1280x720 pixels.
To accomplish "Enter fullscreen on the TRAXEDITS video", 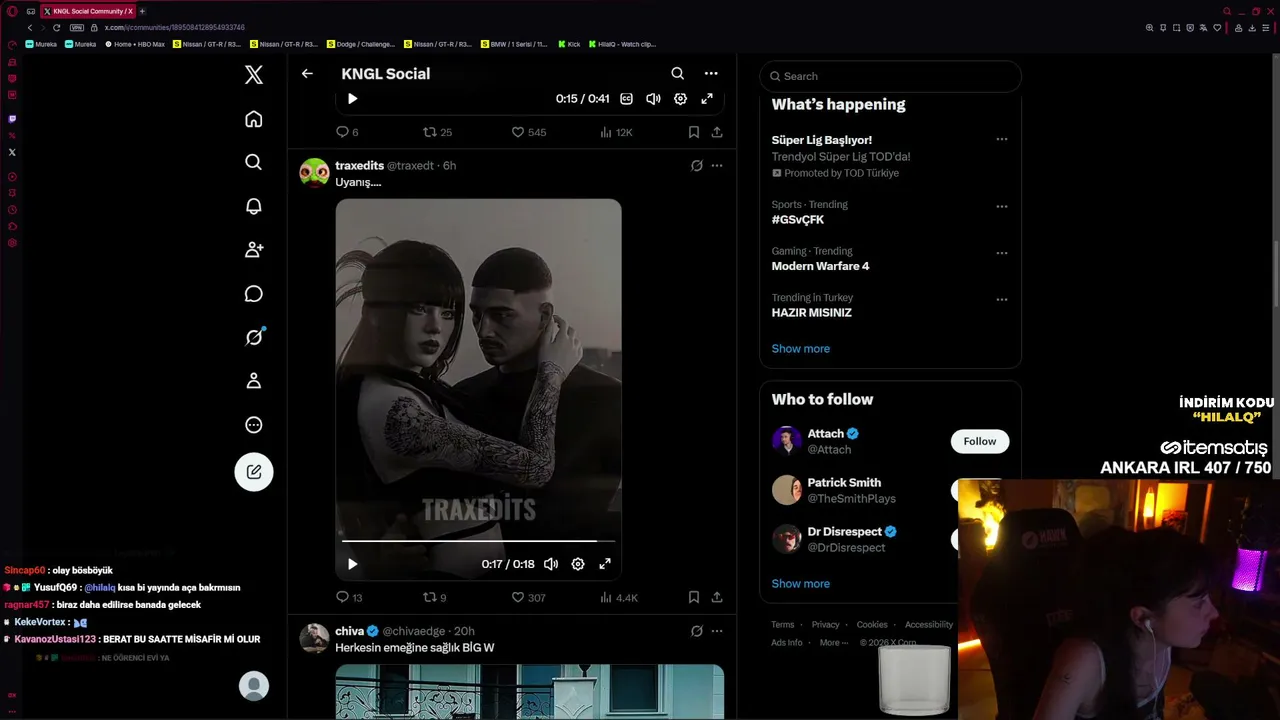I will tap(605, 564).
